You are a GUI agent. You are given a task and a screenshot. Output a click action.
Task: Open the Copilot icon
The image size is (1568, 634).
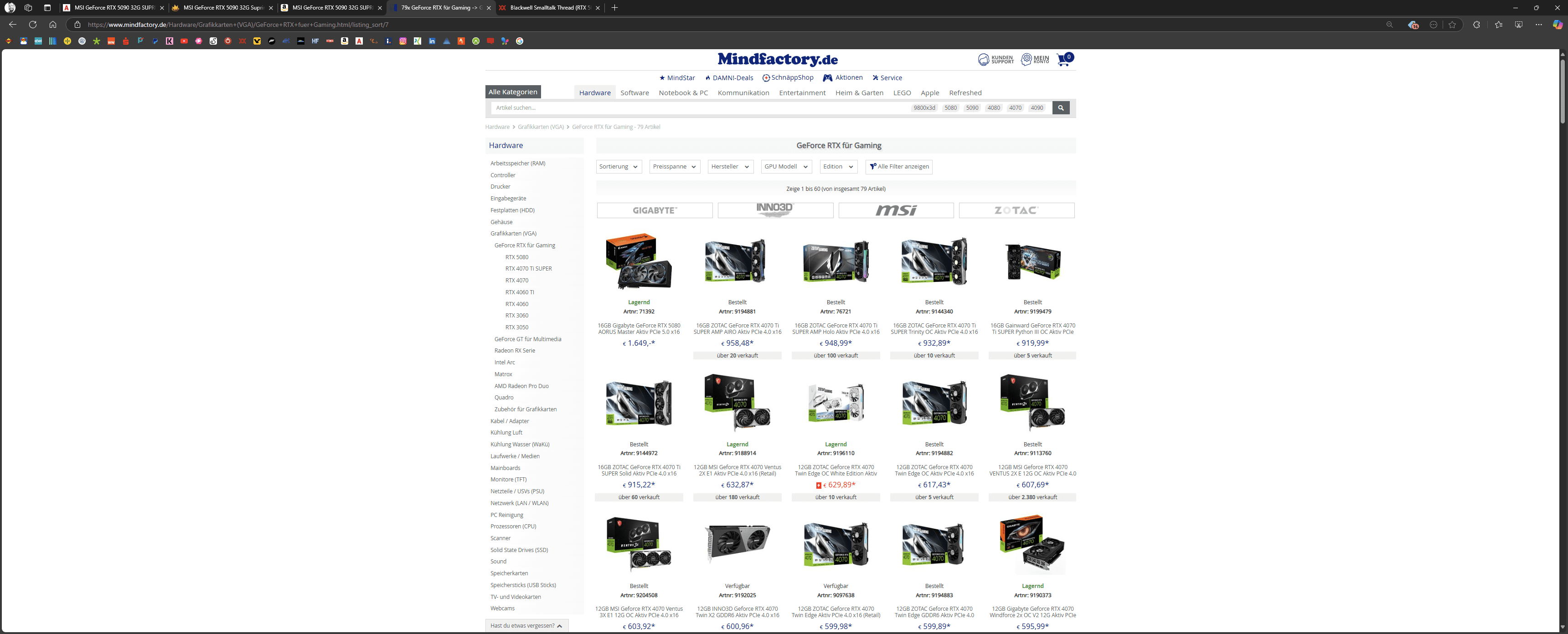tap(1557, 24)
